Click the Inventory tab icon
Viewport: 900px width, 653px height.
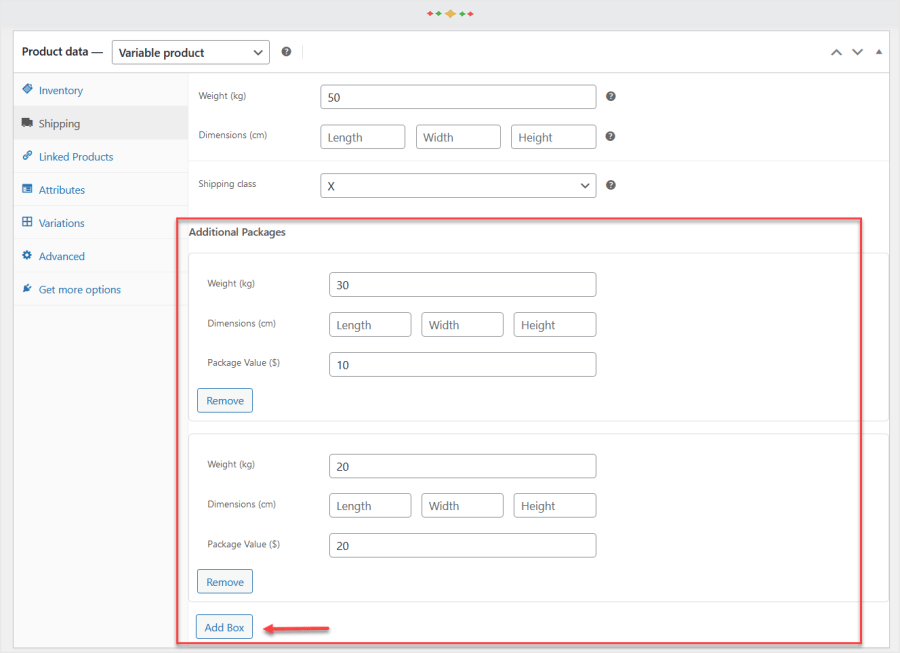pyautogui.click(x=27, y=90)
